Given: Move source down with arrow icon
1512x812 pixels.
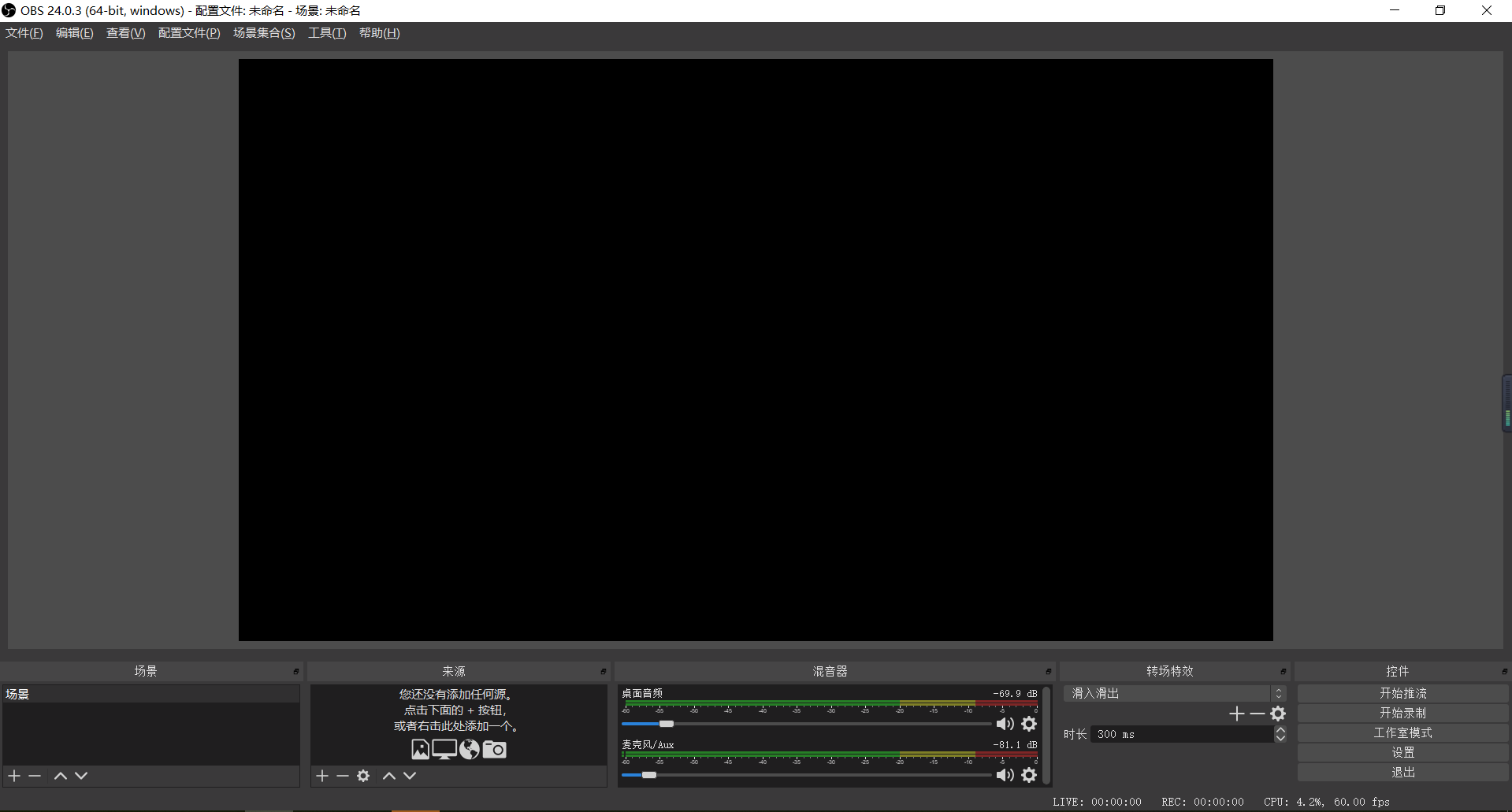Looking at the screenshot, I should pyautogui.click(x=410, y=776).
